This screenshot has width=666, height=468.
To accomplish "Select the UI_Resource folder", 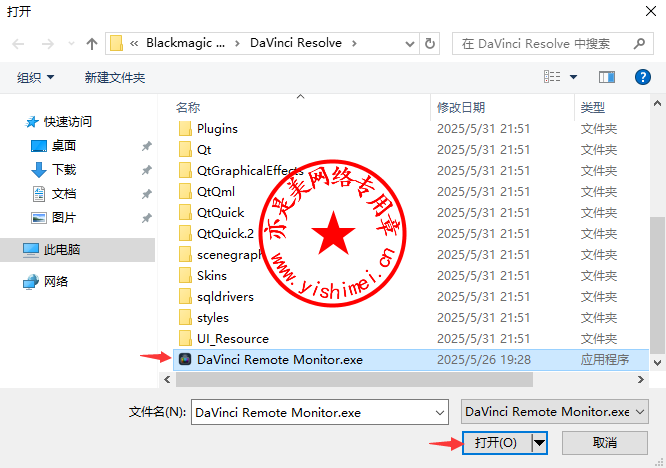I will [233, 338].
